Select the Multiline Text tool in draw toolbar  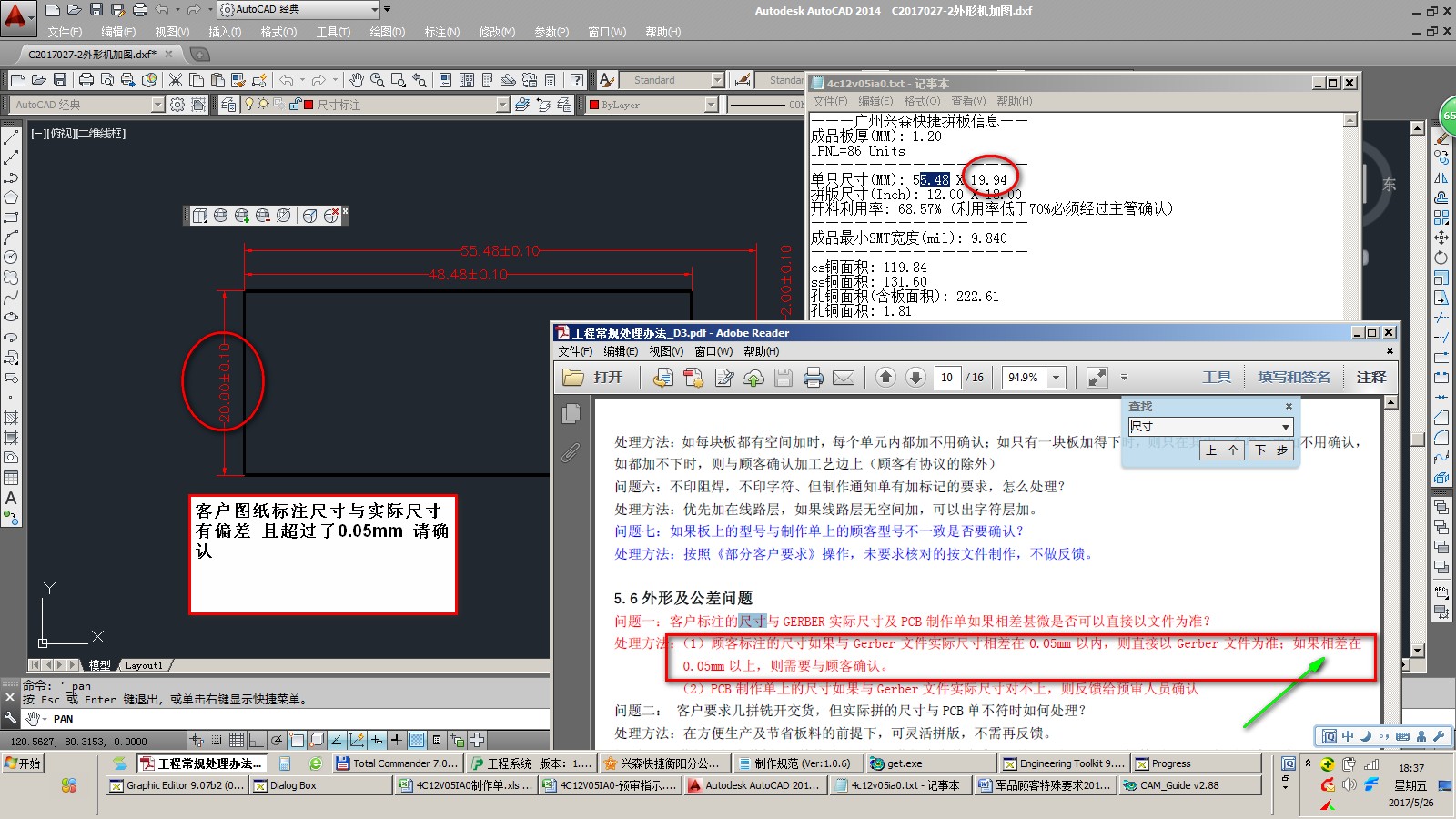click(11, 498)
